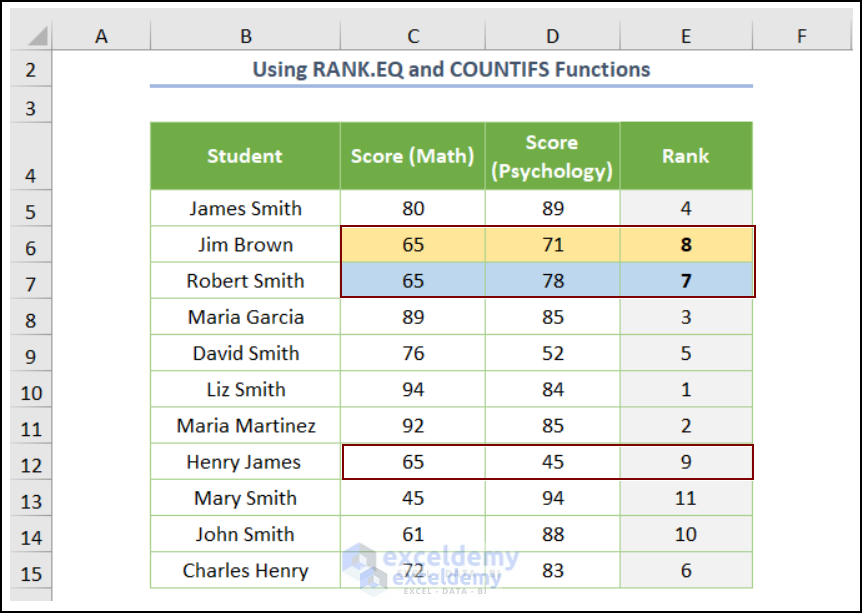Select row 2 header
Screen dimensions: 862x613
click(31, 69)
